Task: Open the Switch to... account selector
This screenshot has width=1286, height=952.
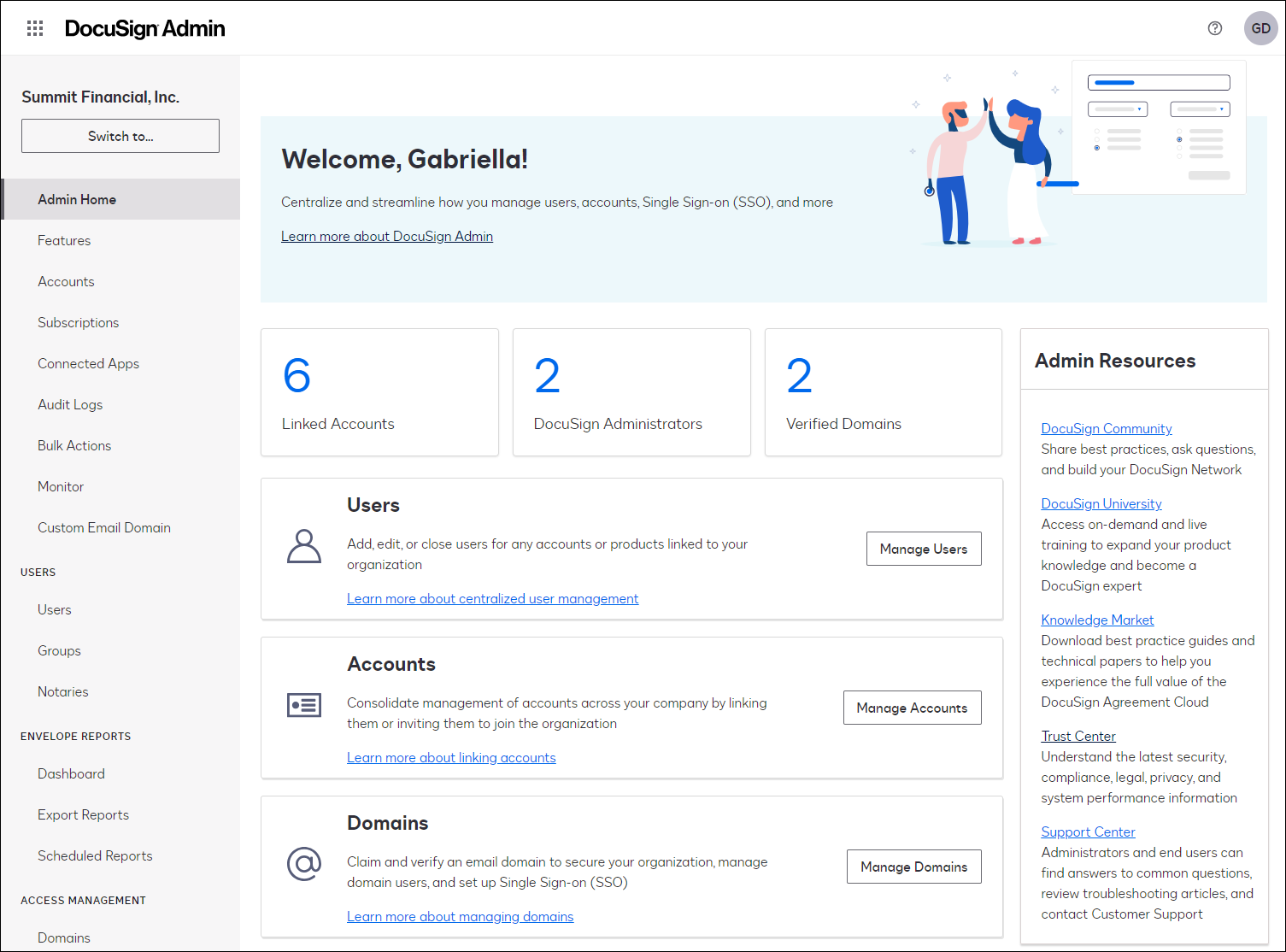Action: pos(120,136)
